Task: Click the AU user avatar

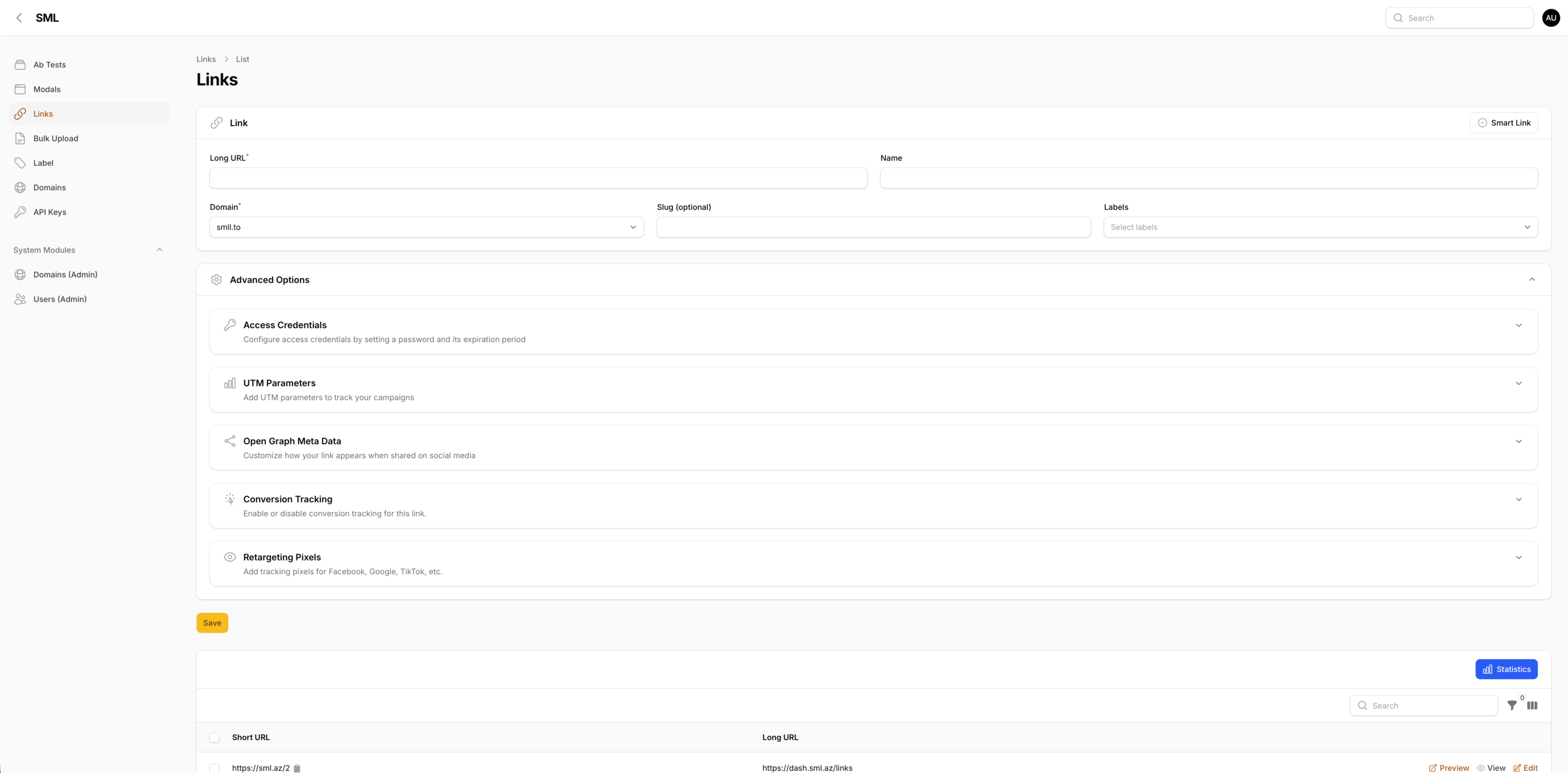Action: (1550, 18)
